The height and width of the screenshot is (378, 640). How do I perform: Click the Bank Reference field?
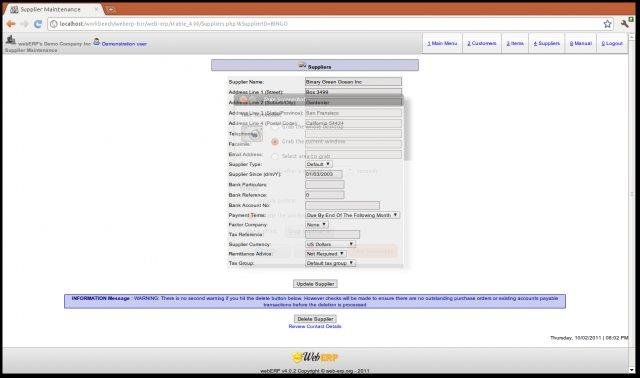tap(324, 195)
